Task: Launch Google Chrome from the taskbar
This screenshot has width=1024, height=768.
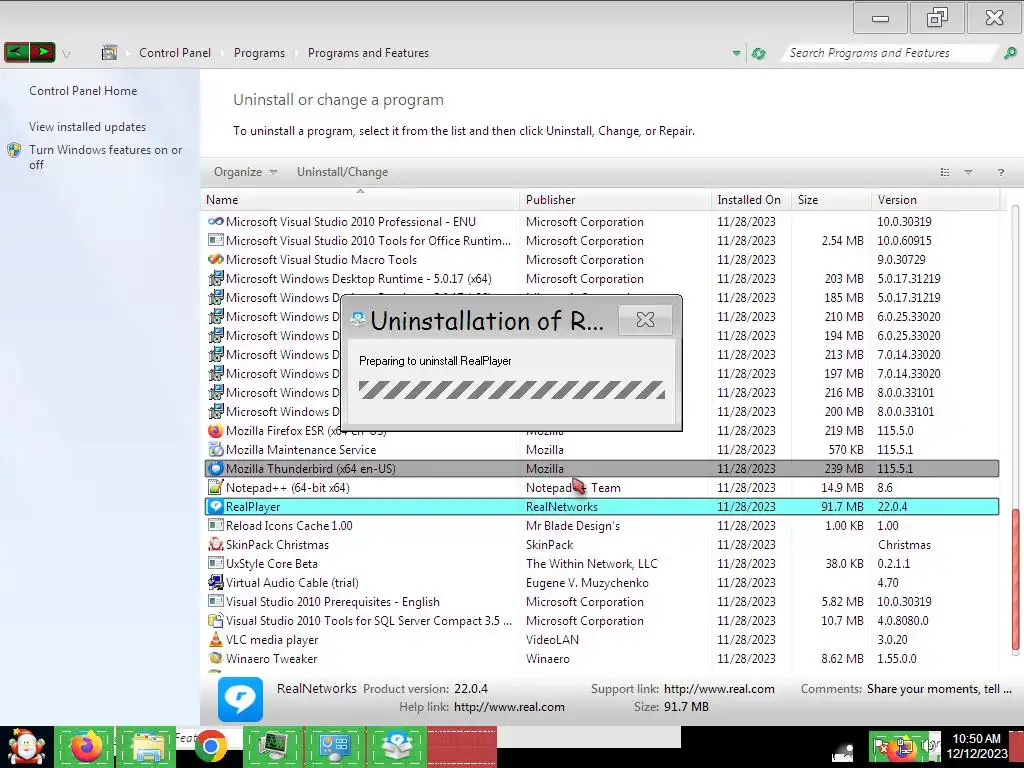Action: coord(210,746)
